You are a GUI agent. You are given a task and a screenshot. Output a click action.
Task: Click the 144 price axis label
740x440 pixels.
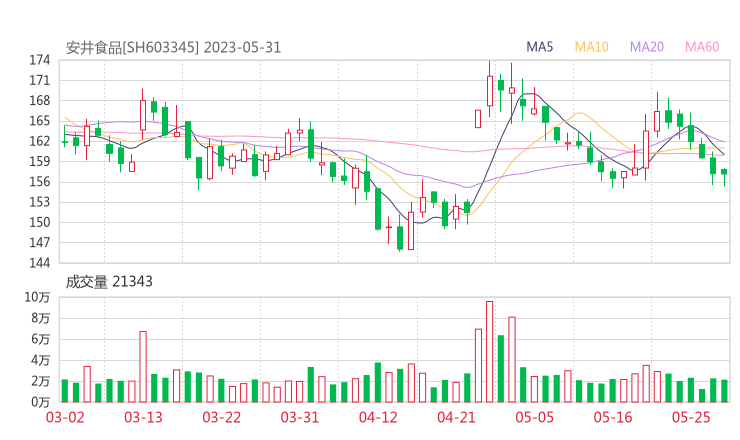40,263
